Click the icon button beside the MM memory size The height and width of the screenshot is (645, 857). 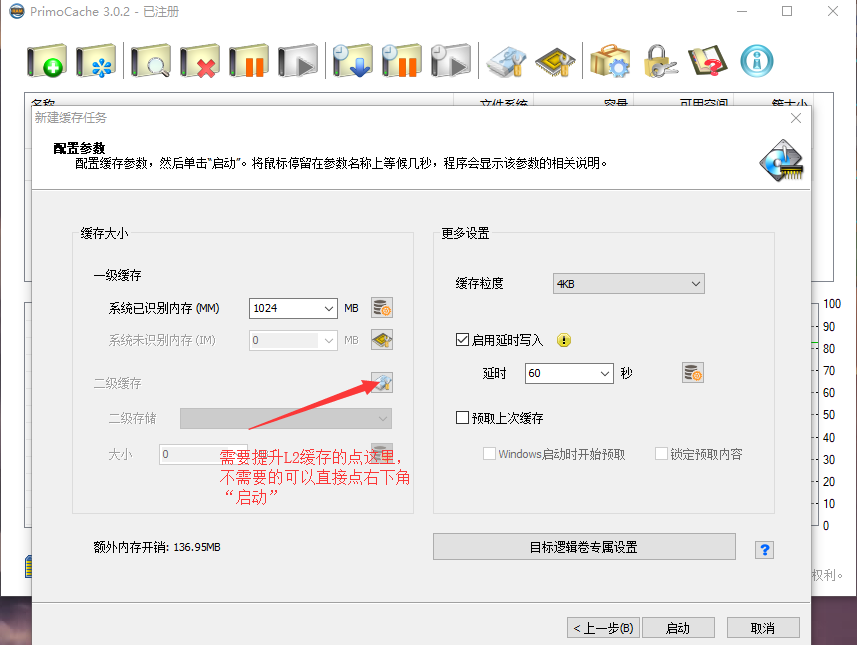click(x=382, y=308)
